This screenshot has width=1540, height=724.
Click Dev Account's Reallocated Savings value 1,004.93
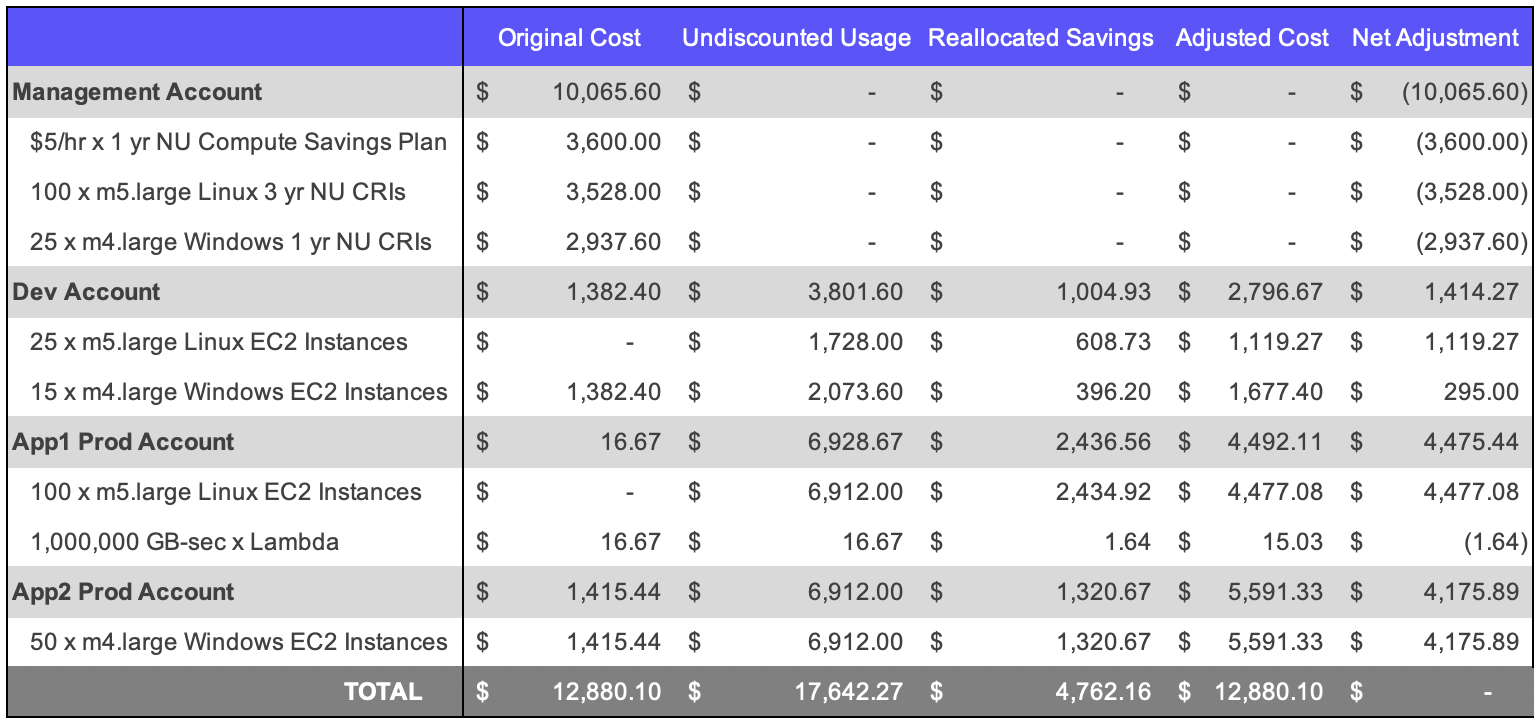point(1103,292)
